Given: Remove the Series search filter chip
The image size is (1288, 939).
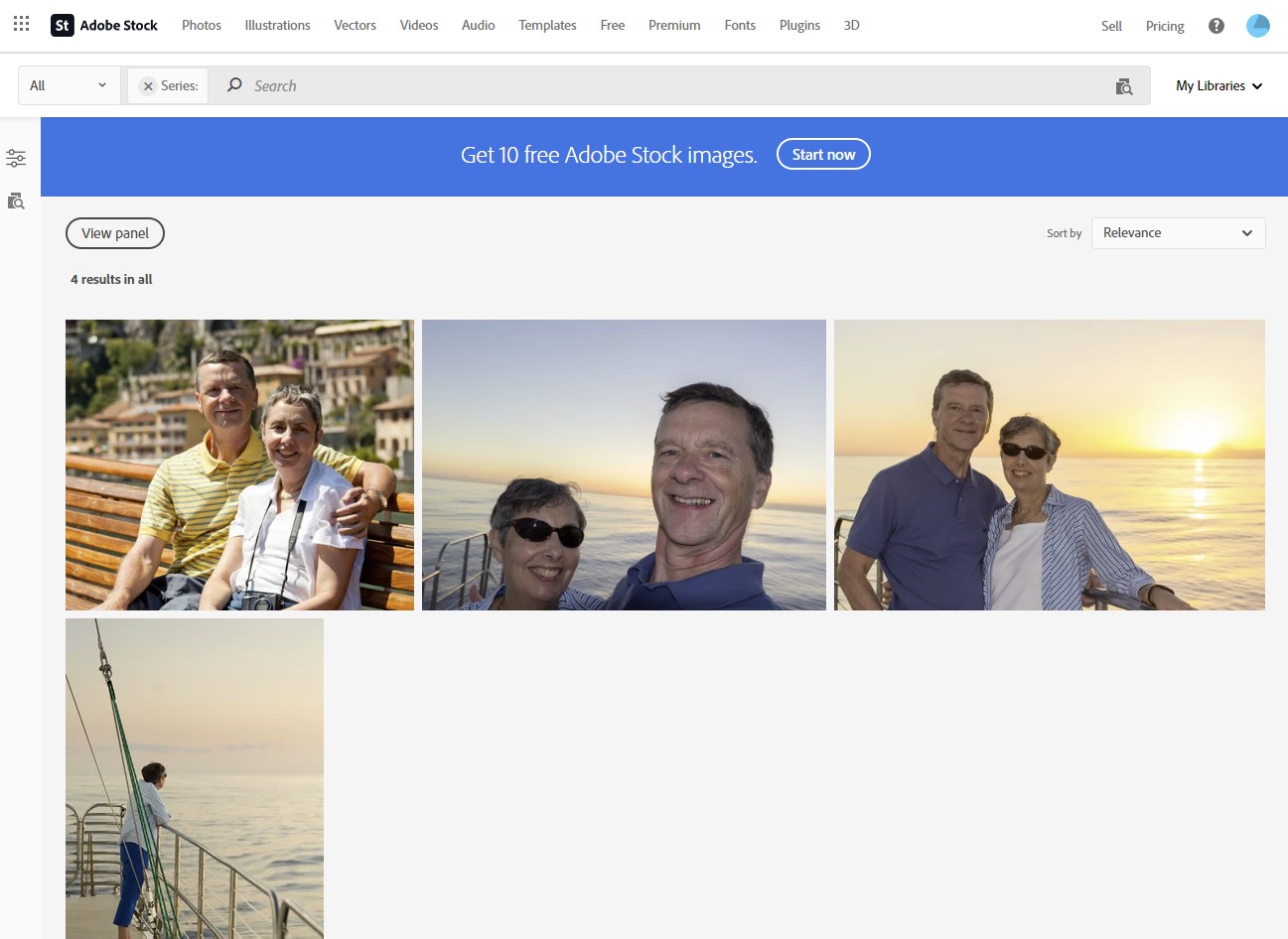Looking at the screenshot, I should point(148,85).
